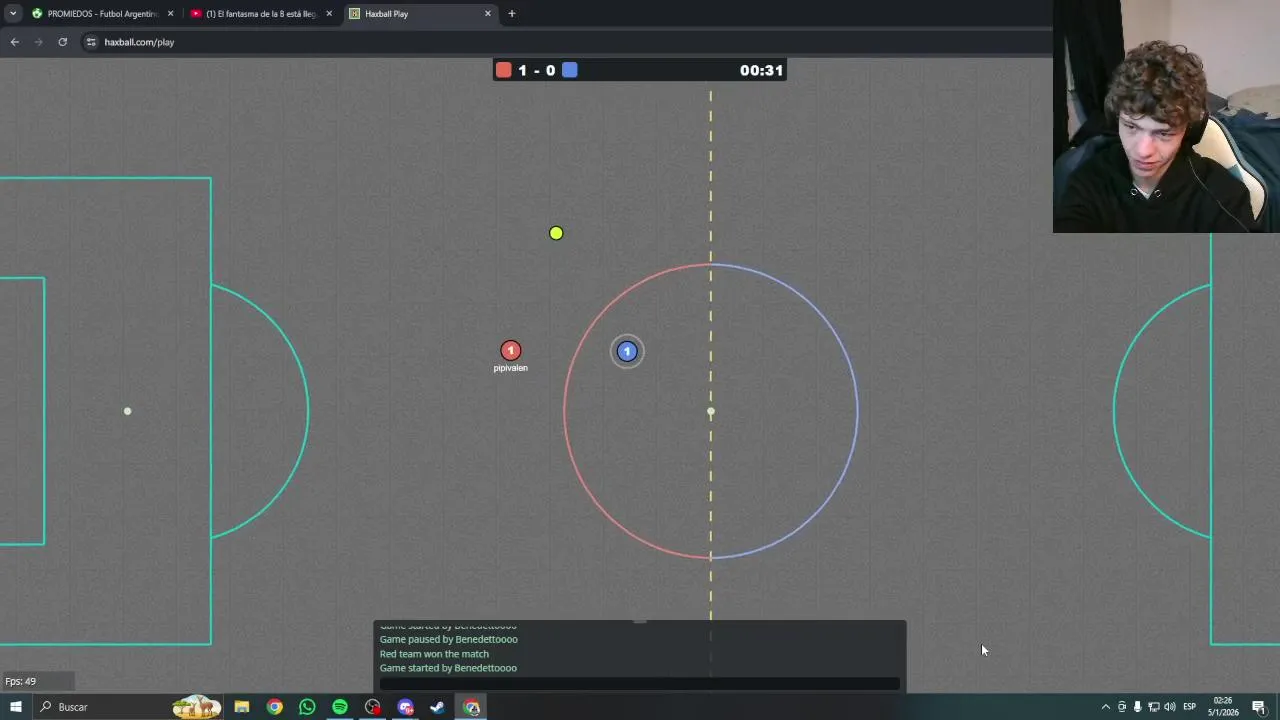Click the blue player disc numbered 1

coord(627,351)
